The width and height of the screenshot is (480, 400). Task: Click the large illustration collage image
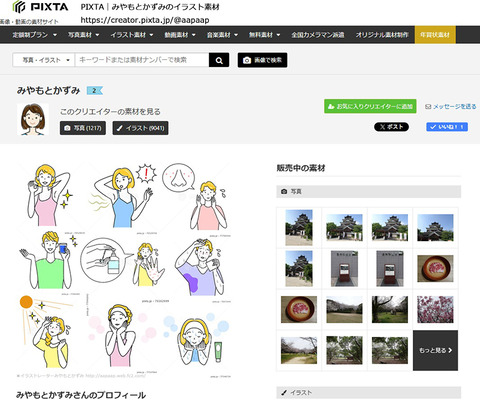[124, 270]
